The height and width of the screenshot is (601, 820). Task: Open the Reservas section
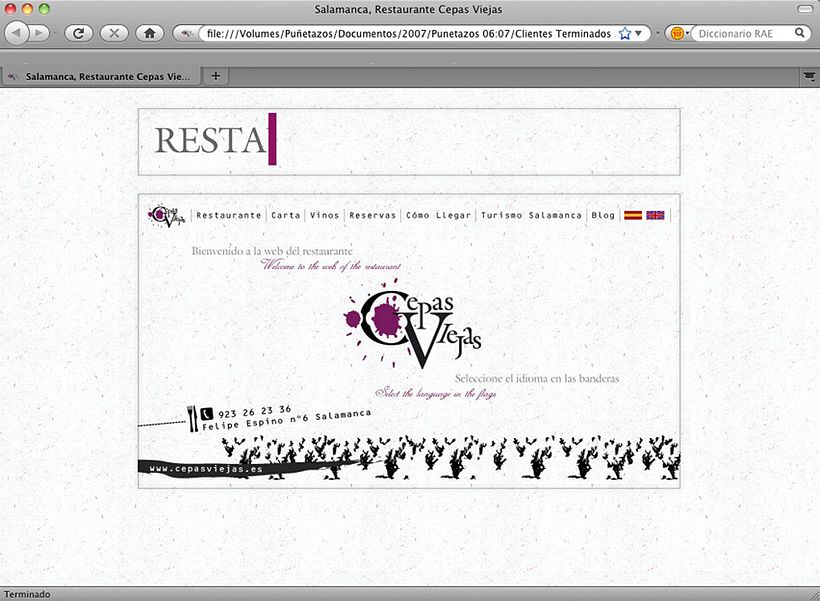pos(373,215)
